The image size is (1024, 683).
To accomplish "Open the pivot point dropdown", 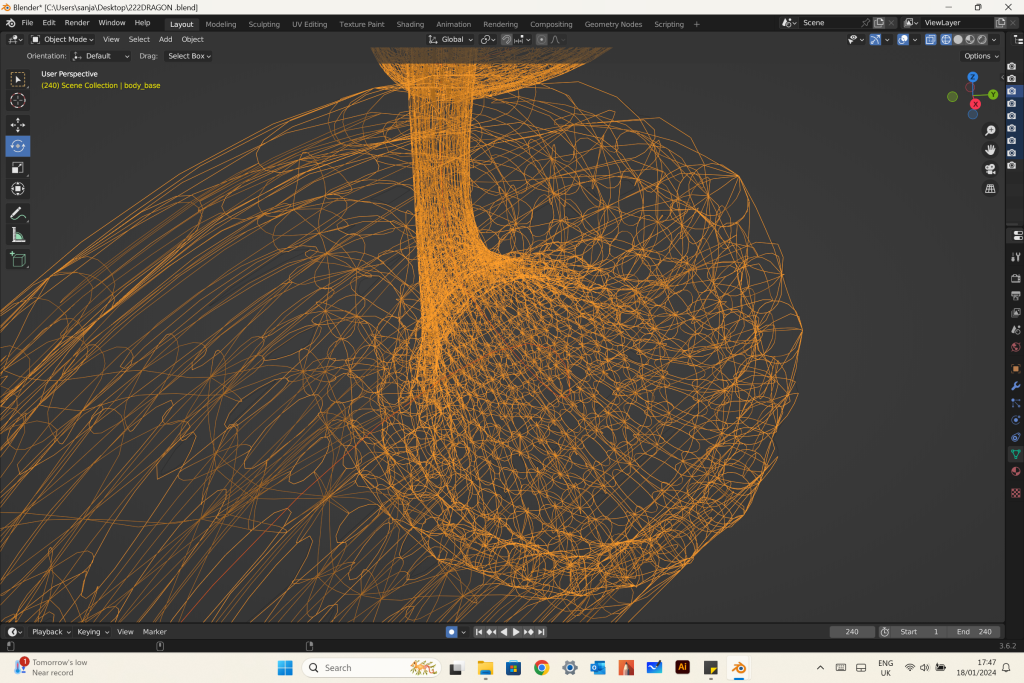I will [x=488, y=40].
